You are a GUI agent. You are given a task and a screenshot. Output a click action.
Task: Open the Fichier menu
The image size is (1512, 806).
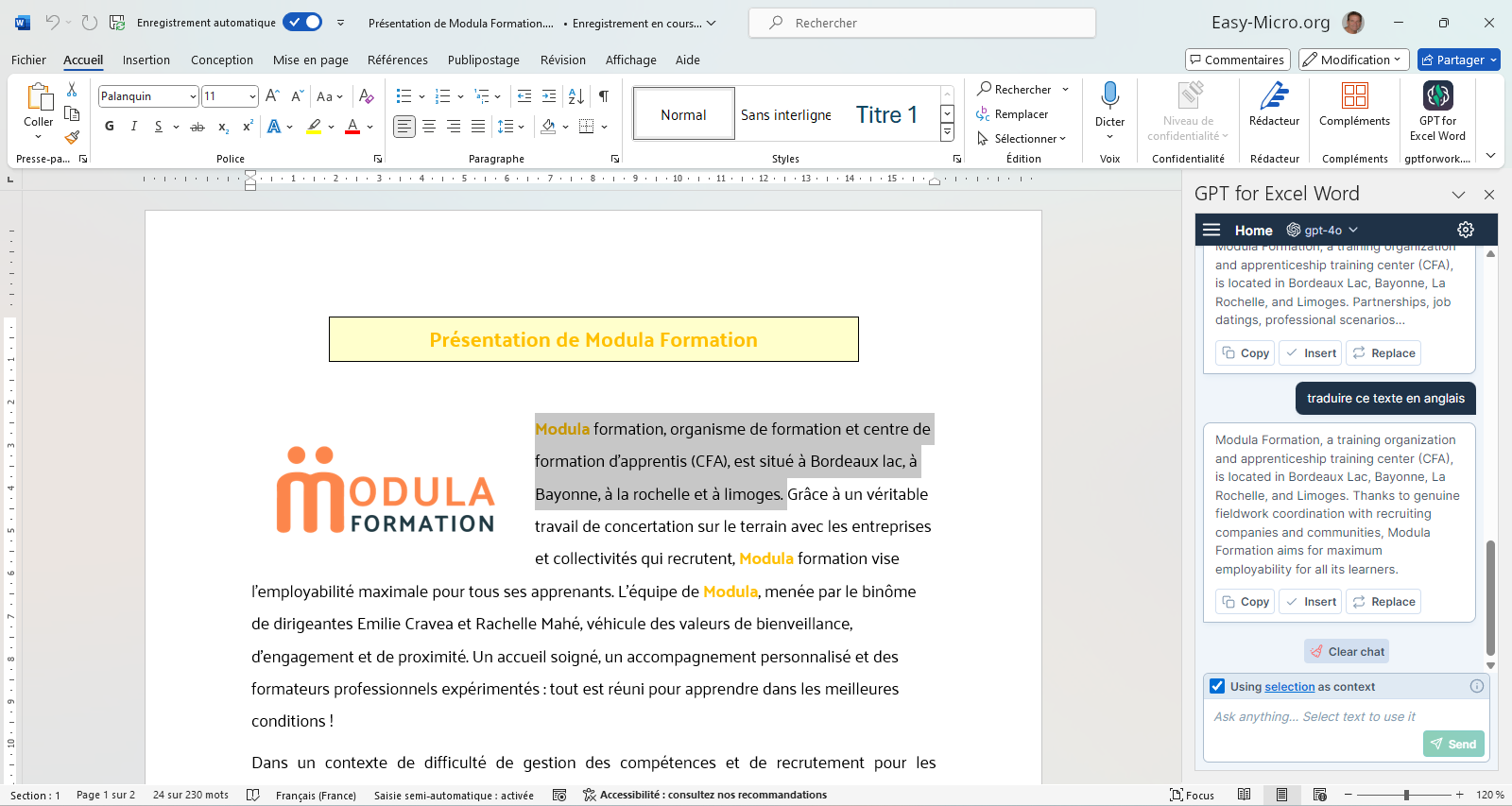click(28, 60)
